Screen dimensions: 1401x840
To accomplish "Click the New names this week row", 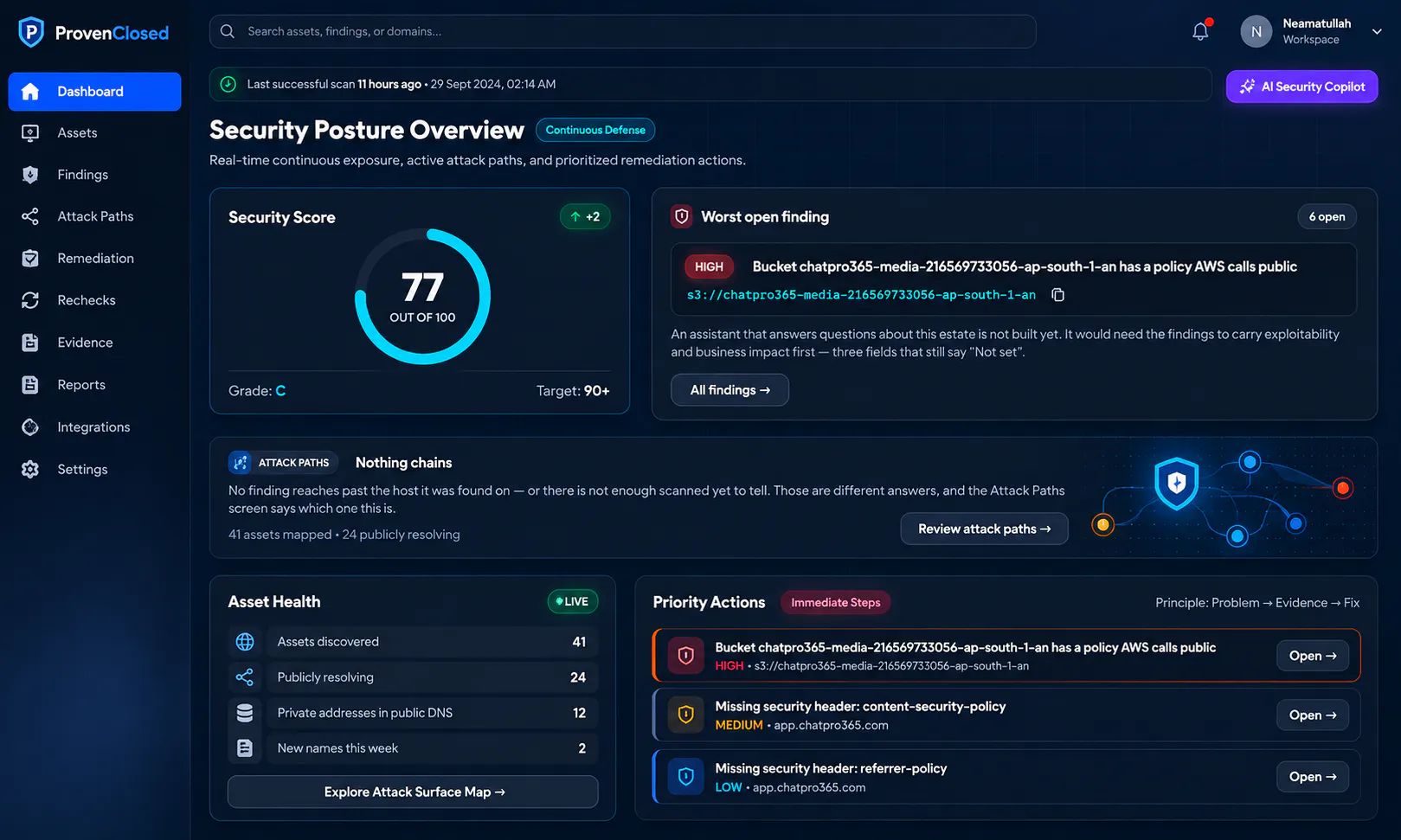I will point(413,748).
